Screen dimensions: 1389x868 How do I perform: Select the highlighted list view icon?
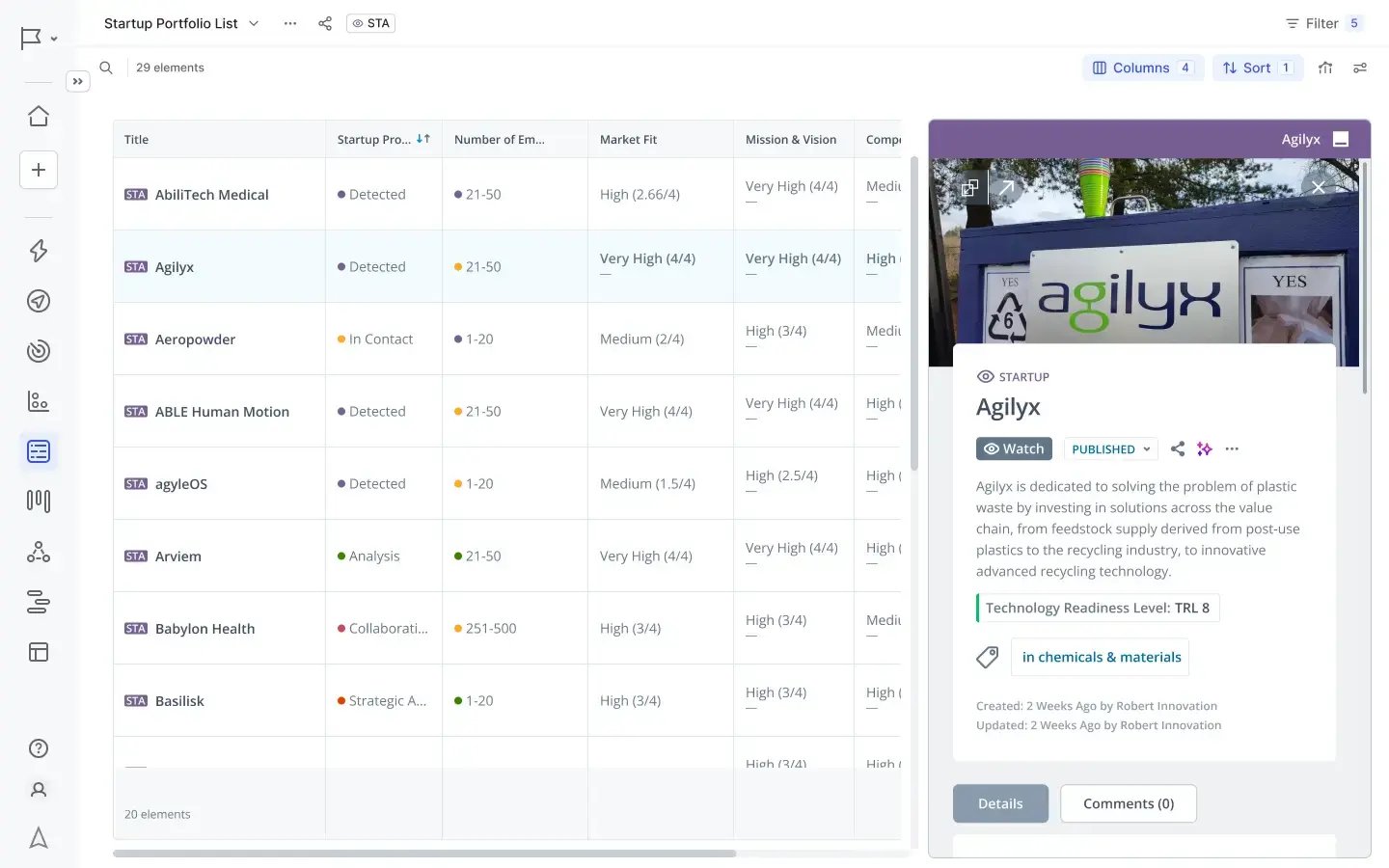click(x=38, y=450)
